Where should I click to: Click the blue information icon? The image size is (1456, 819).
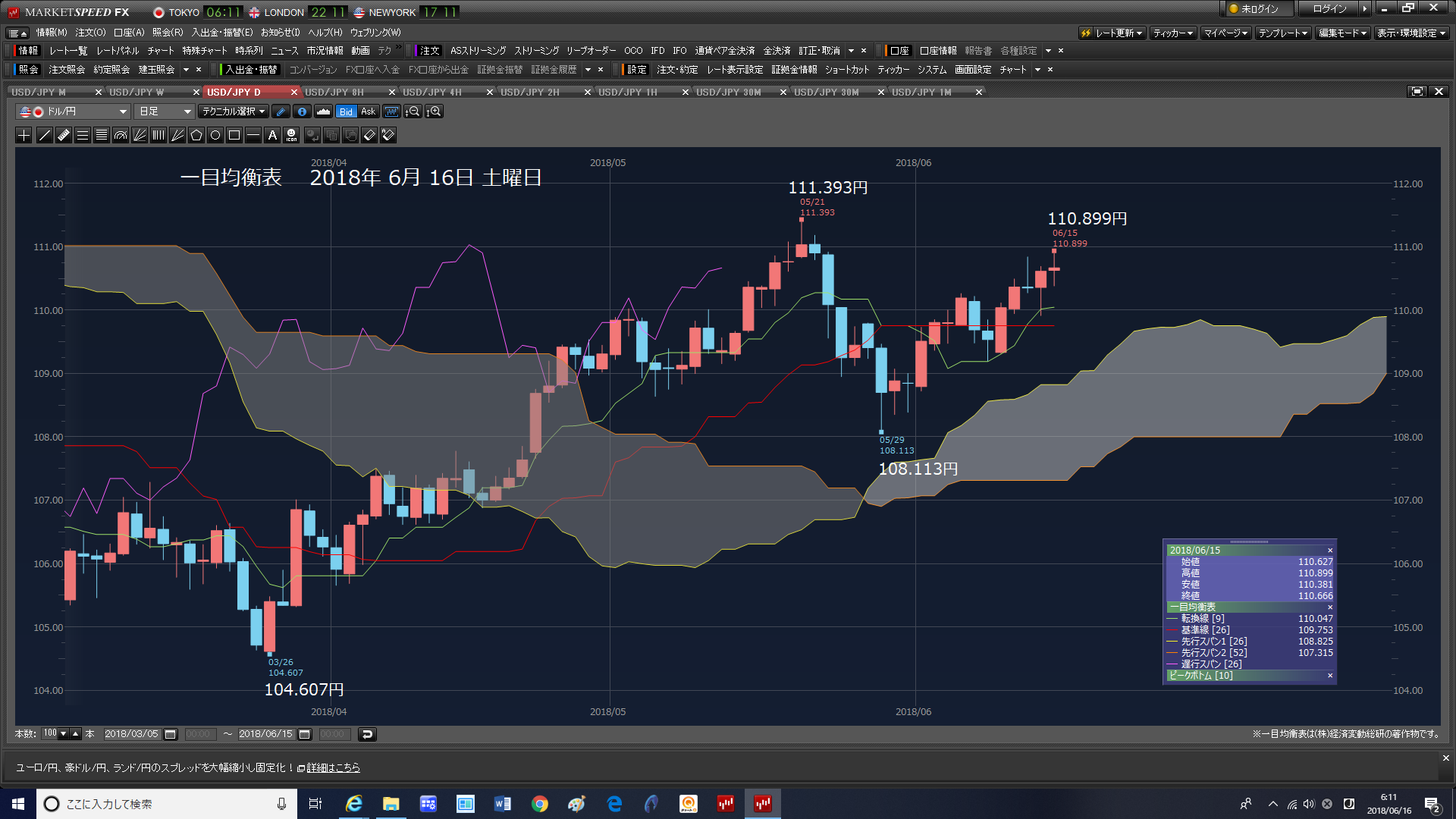[302, 111]
